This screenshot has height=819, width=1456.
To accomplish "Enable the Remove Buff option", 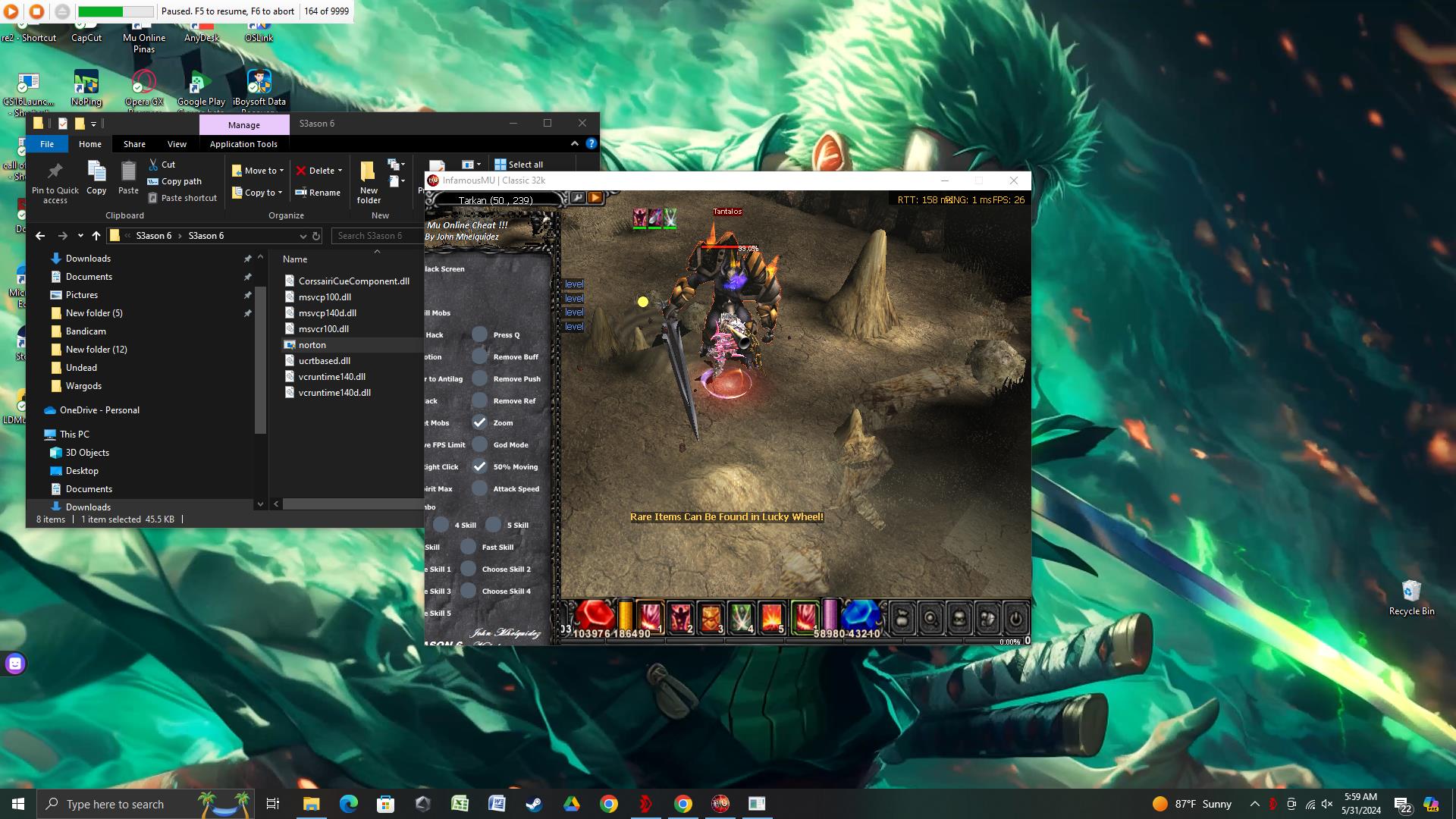I will [x=479, y=356].
